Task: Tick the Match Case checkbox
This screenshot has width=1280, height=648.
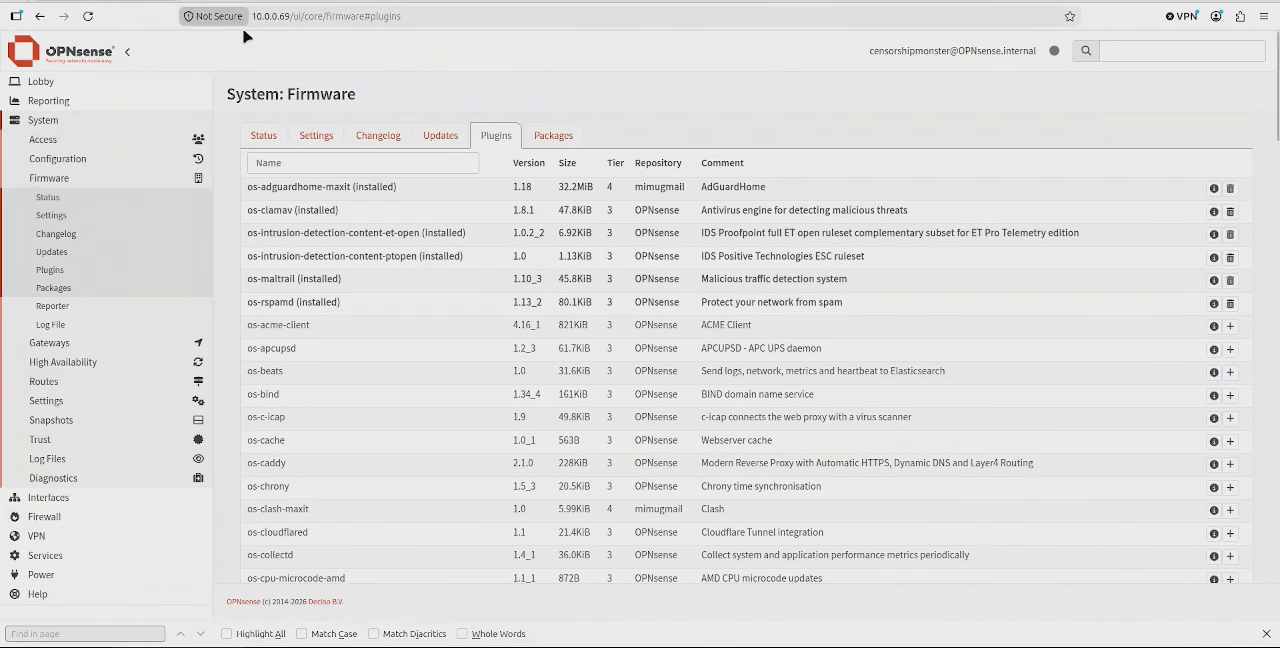Action: tap(302, 634)
